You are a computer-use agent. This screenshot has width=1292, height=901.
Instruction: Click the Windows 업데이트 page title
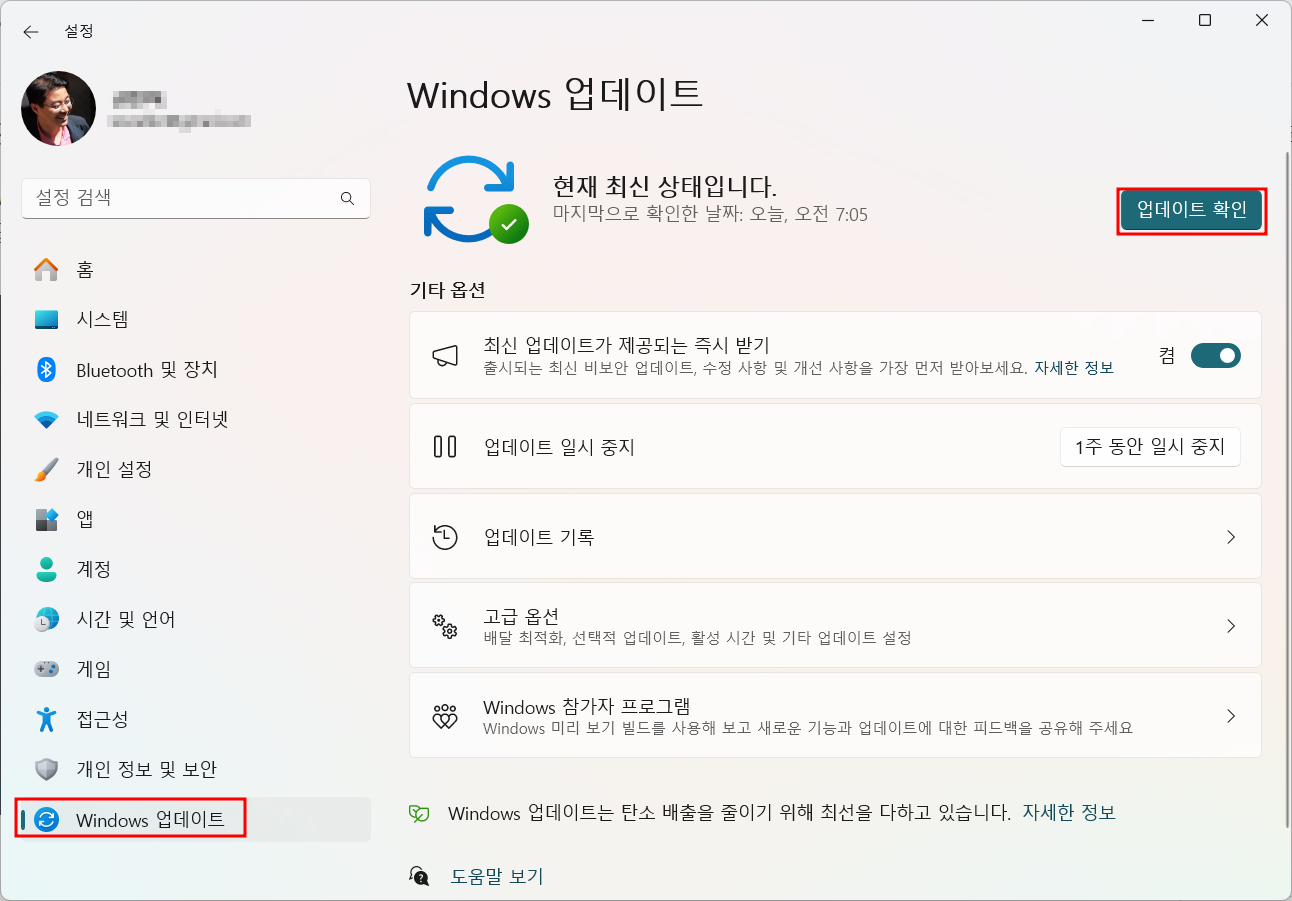pyautogui.click(x=555, y=94)
